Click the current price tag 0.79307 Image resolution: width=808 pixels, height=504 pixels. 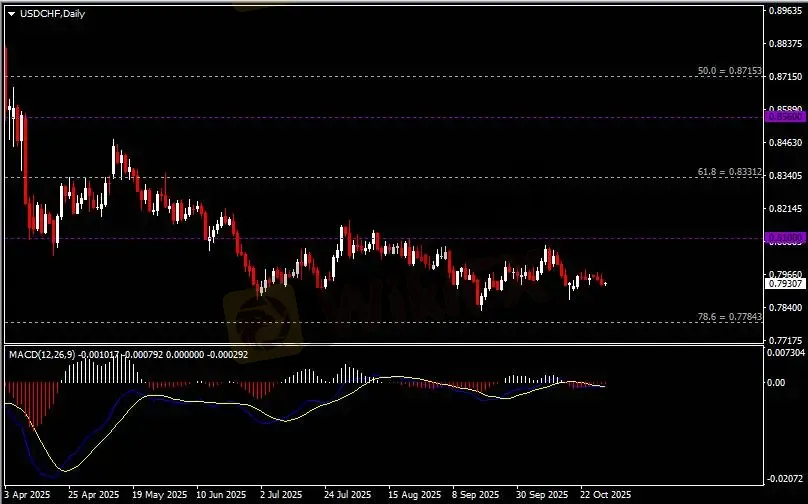click(x=785, y=283)
